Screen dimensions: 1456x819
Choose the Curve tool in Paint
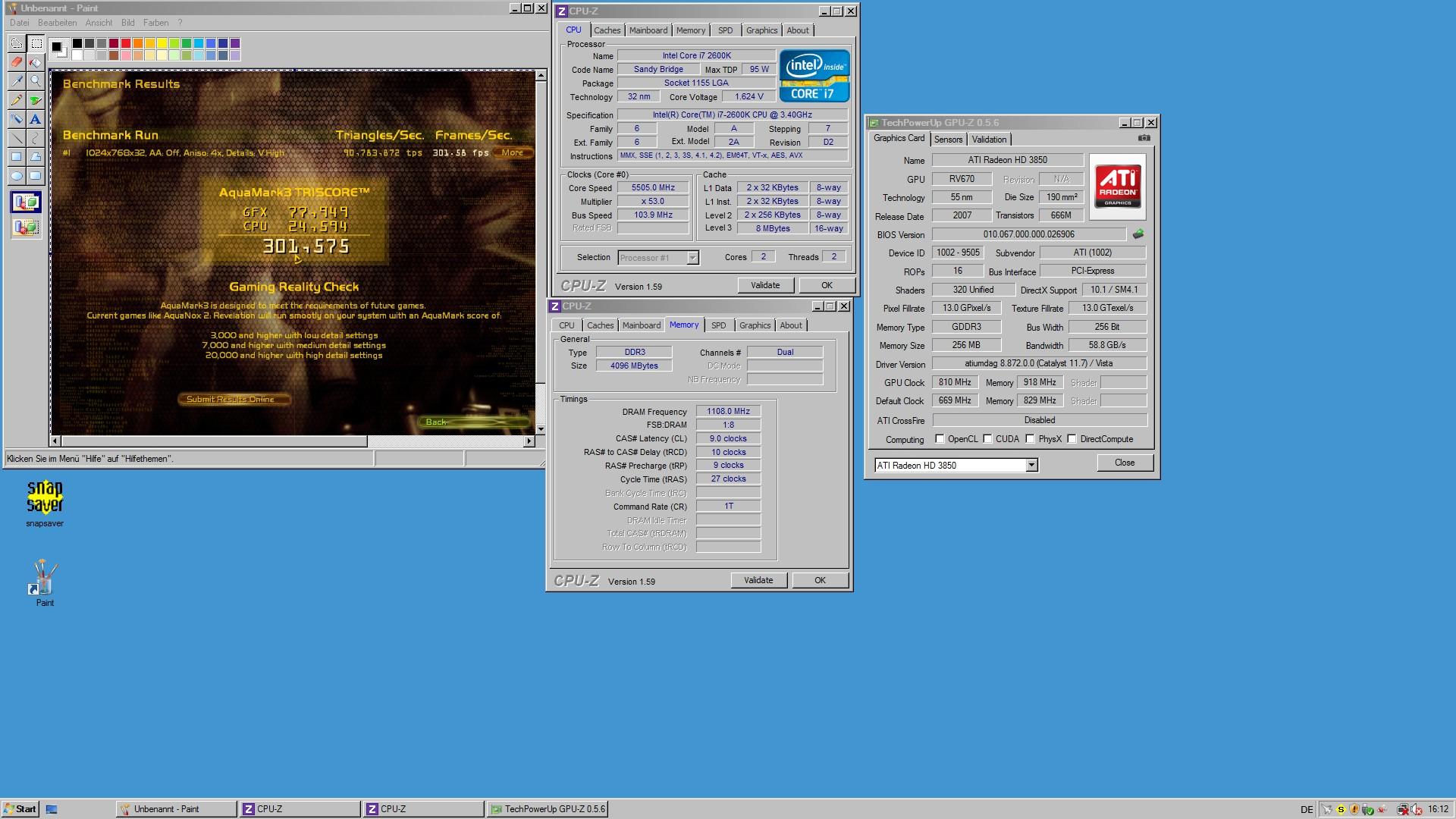35,138
